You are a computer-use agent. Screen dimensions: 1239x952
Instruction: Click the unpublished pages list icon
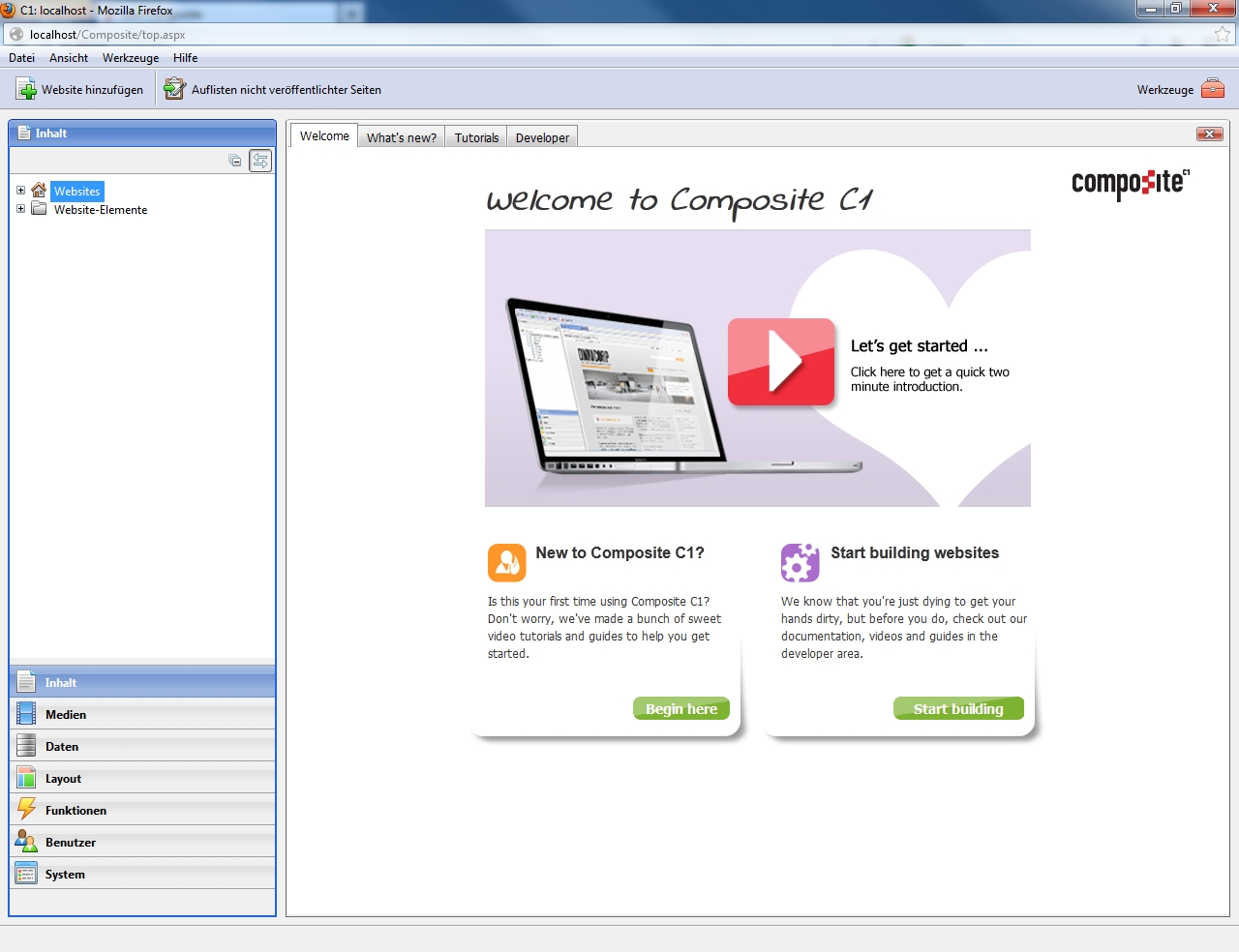(x=174, y=90)
